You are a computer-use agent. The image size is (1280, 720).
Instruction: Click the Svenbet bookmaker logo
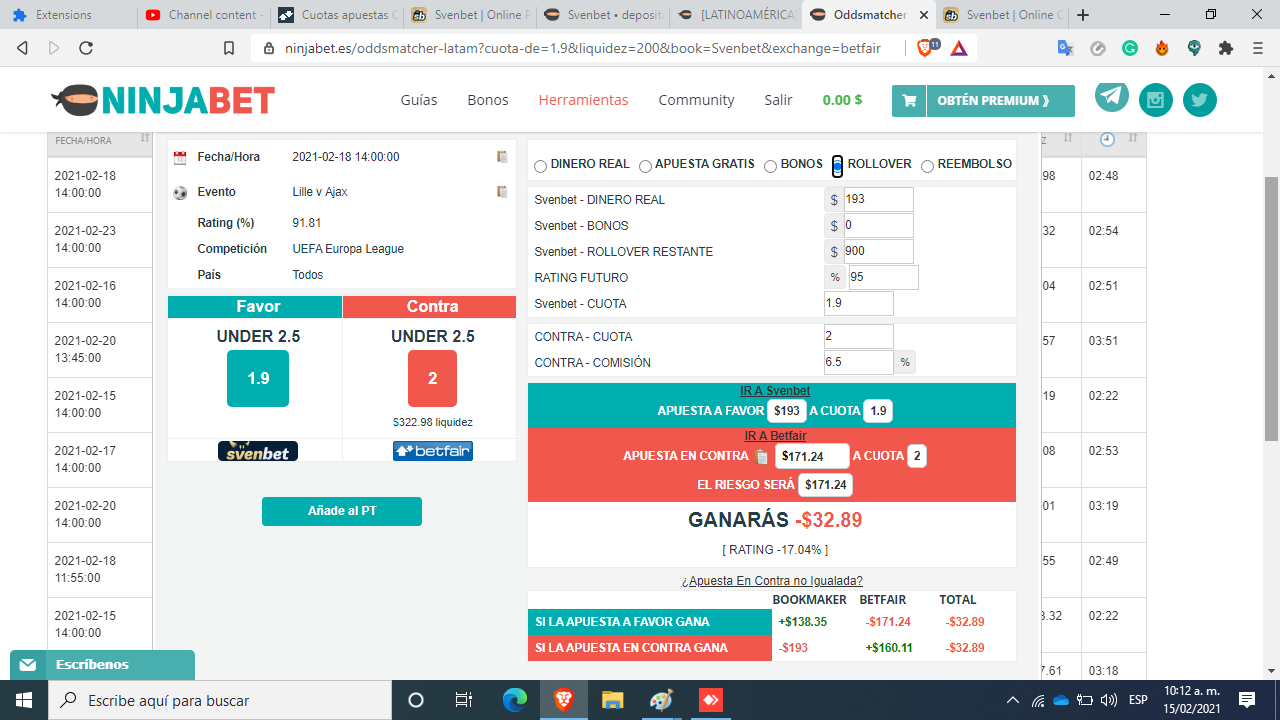pos(258,451)
